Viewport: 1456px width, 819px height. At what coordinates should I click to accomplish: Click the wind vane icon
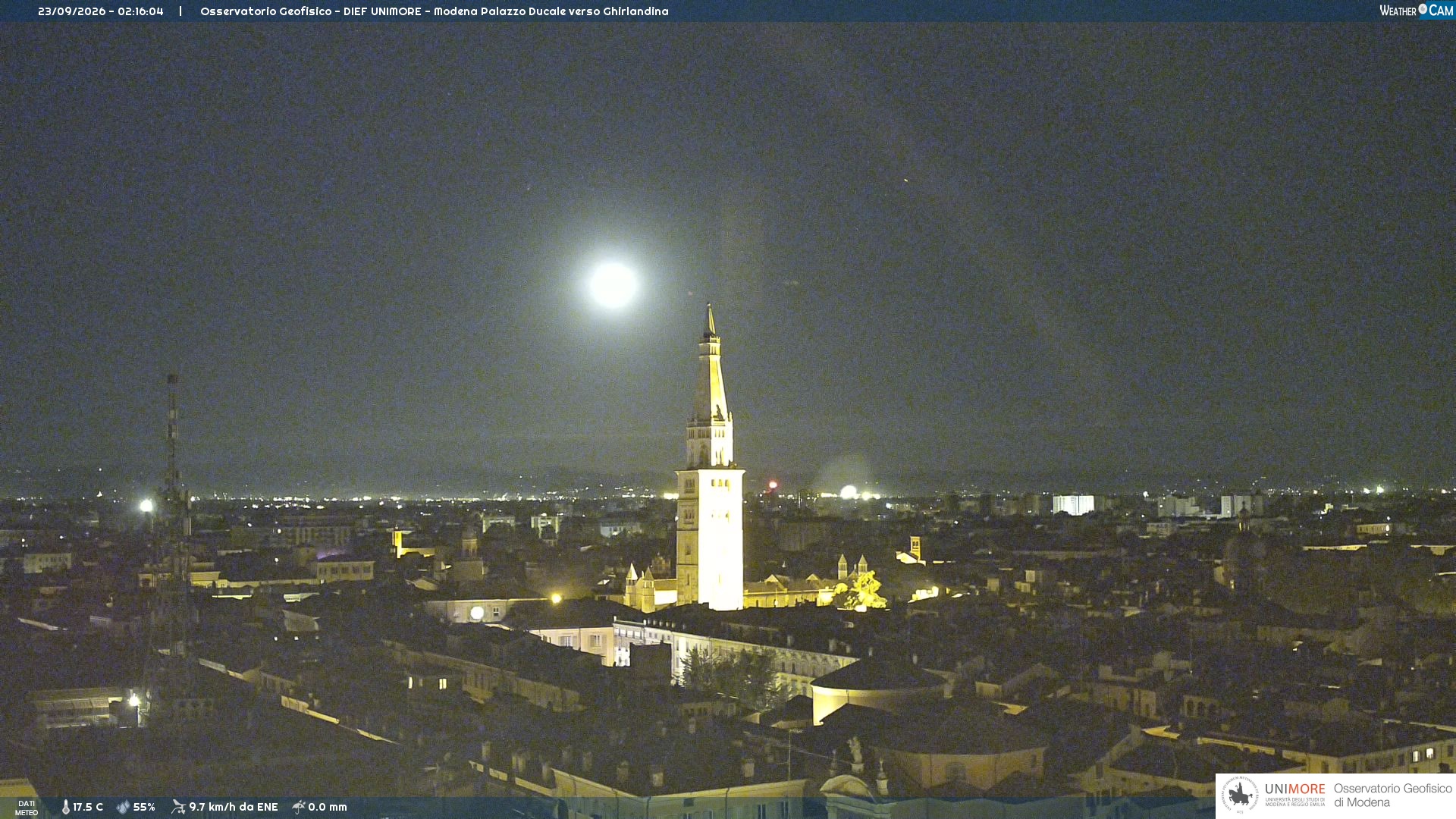coord(179,807)
